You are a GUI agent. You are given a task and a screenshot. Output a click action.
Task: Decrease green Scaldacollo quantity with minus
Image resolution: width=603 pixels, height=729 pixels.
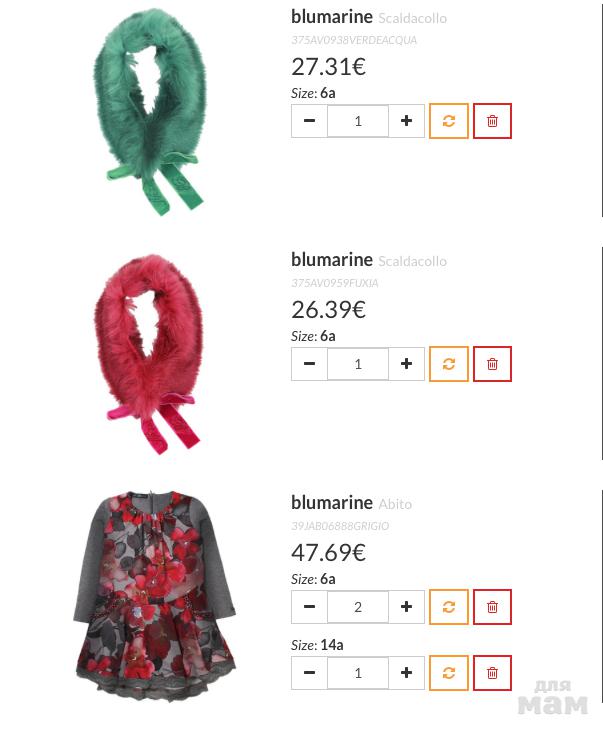tap(309, 121)
